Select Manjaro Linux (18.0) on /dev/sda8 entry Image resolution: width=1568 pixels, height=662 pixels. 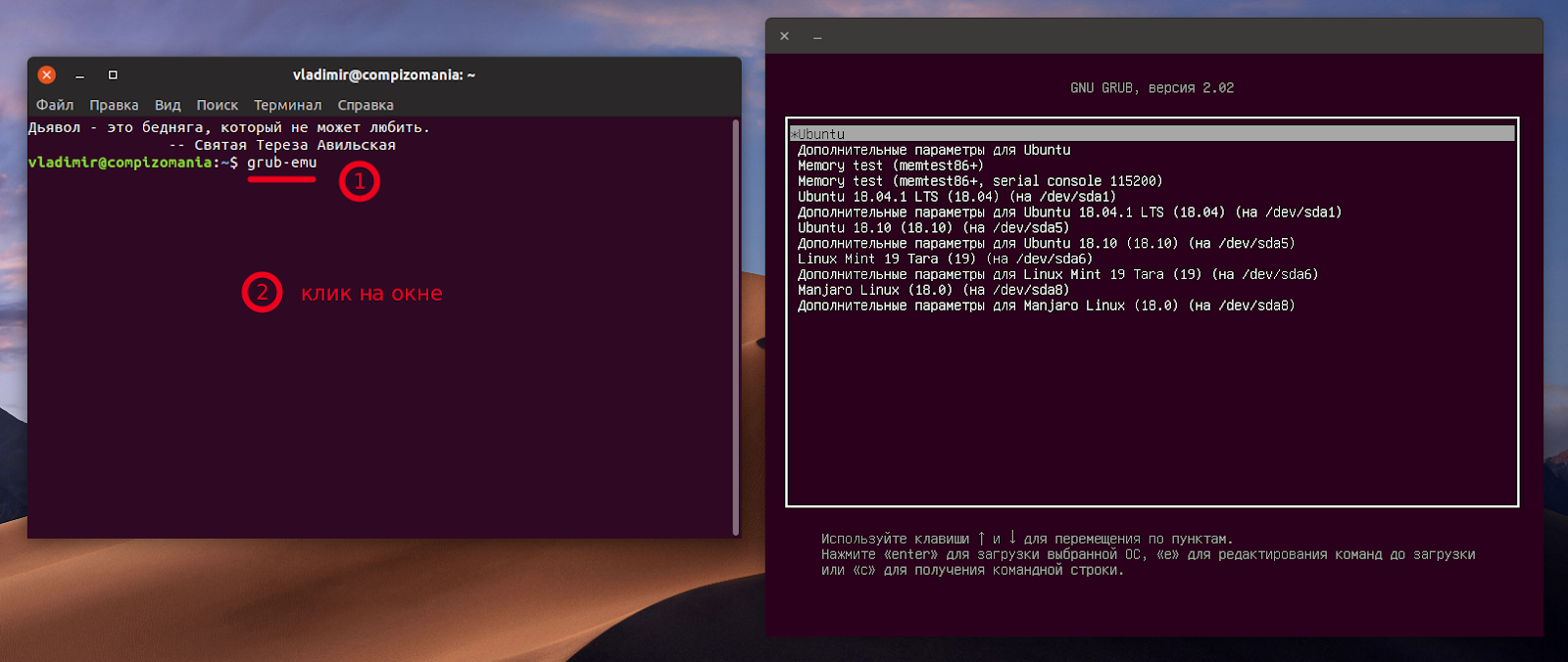pyautogui.click(x=932, y=291)
